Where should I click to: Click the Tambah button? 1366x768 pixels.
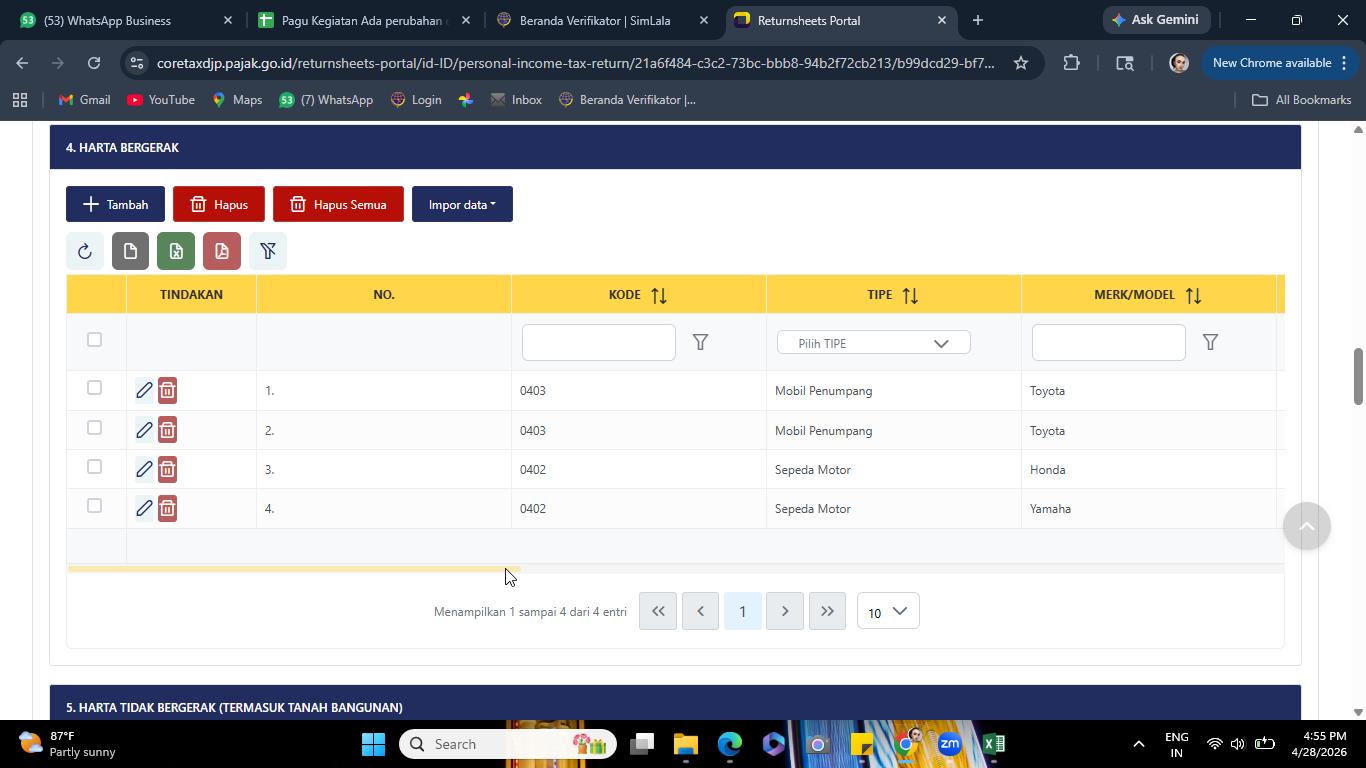(x=115, y=204)
